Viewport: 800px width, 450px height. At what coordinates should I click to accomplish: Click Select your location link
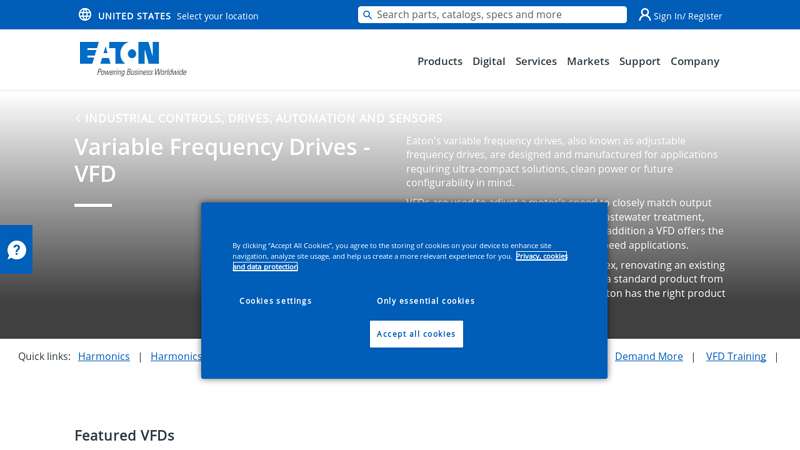pyautogui.click(x=217, y=16)
